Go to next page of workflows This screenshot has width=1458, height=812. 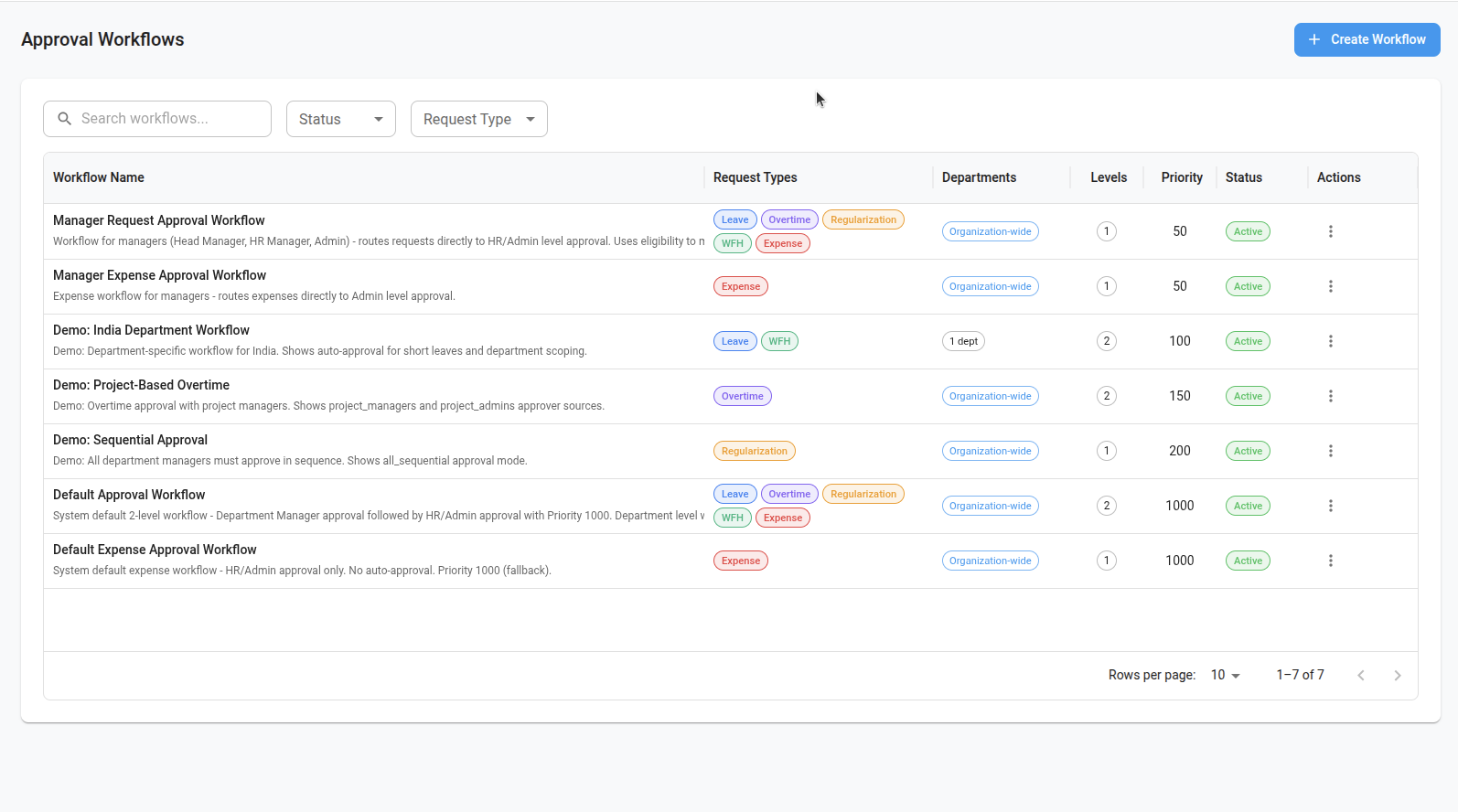coord(1397,675)
